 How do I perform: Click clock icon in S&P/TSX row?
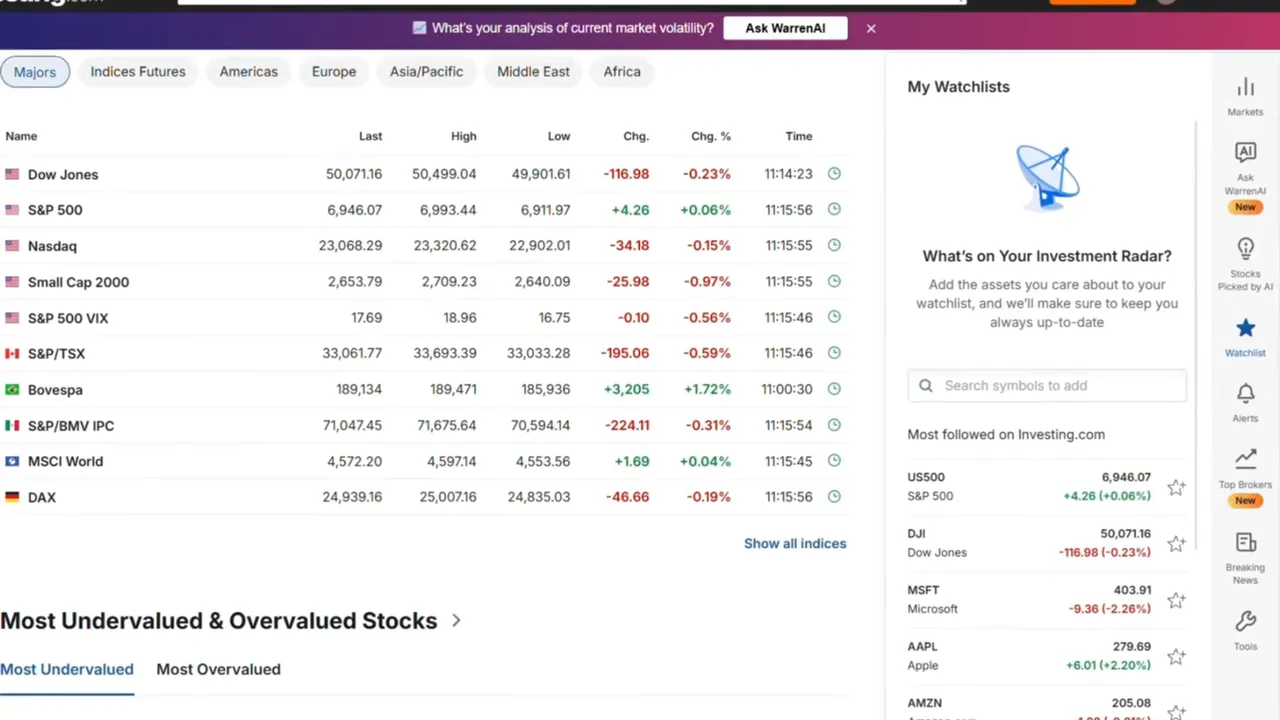tap(834, 353)
